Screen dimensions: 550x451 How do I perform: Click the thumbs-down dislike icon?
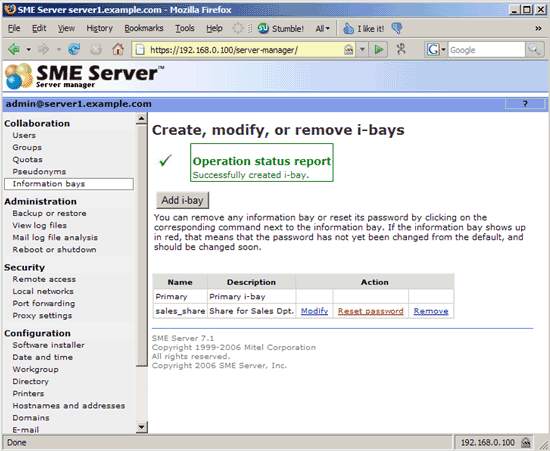pos(397,28)
